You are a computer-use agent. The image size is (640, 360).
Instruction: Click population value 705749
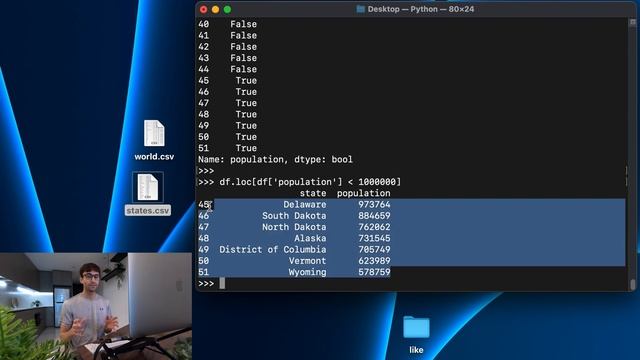coord(374,249)
